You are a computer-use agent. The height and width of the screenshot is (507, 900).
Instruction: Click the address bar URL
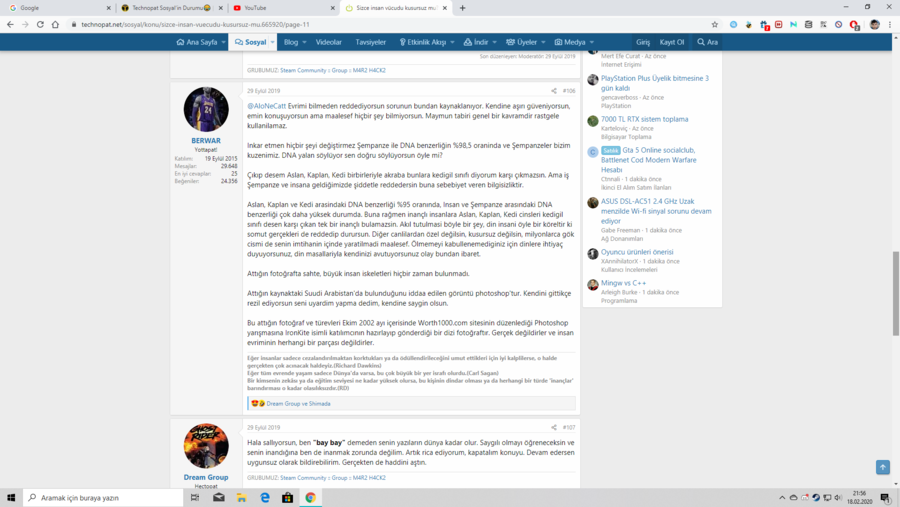click(x=195, y=25)
